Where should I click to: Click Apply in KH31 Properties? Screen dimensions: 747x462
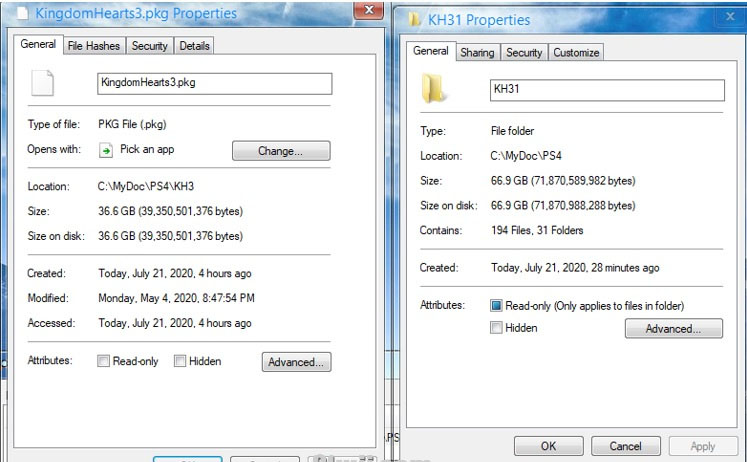pos(703,446)
